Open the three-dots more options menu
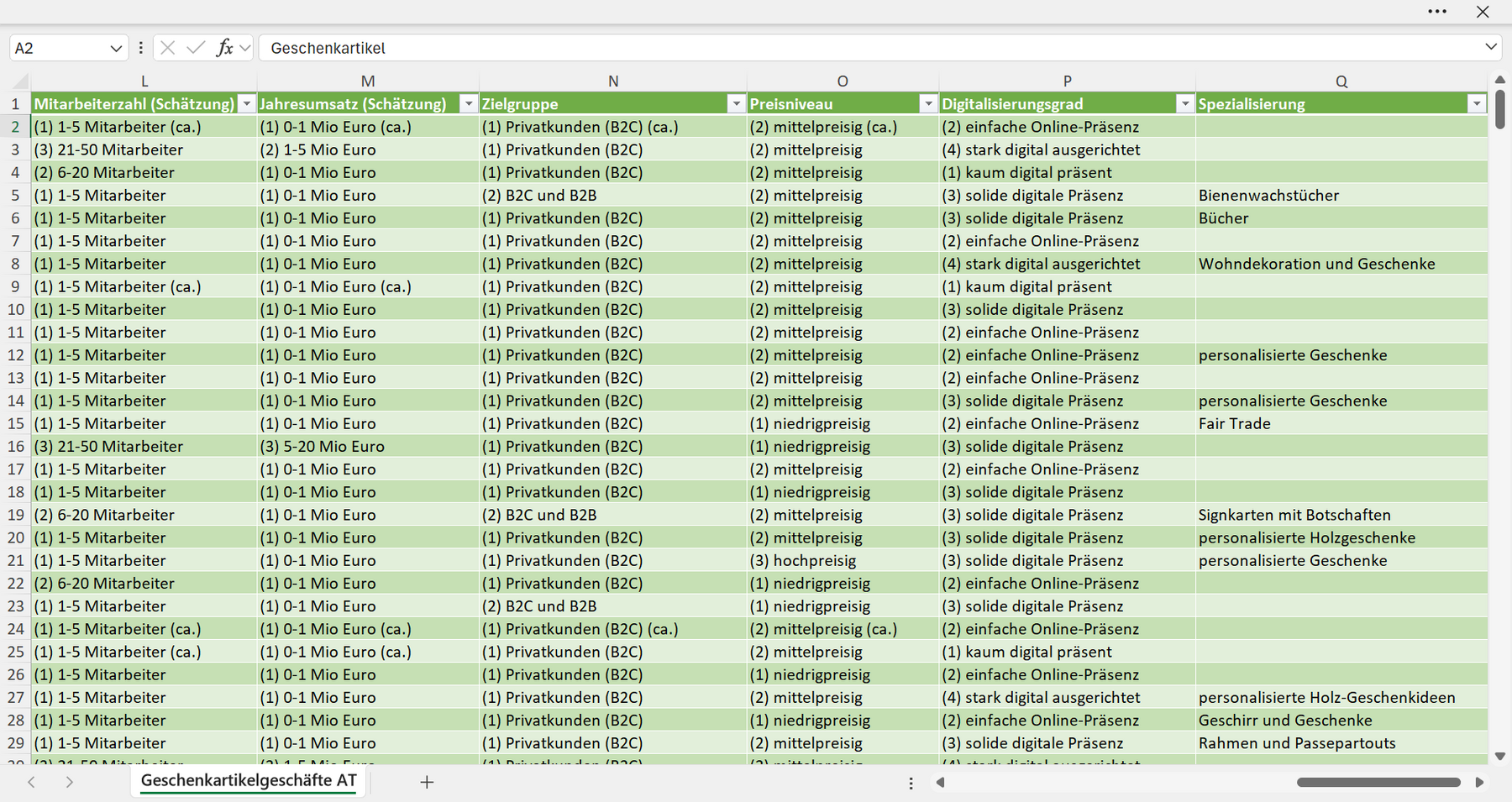This screenshot has width=1512, height=802. click(x=1437, y=12)
